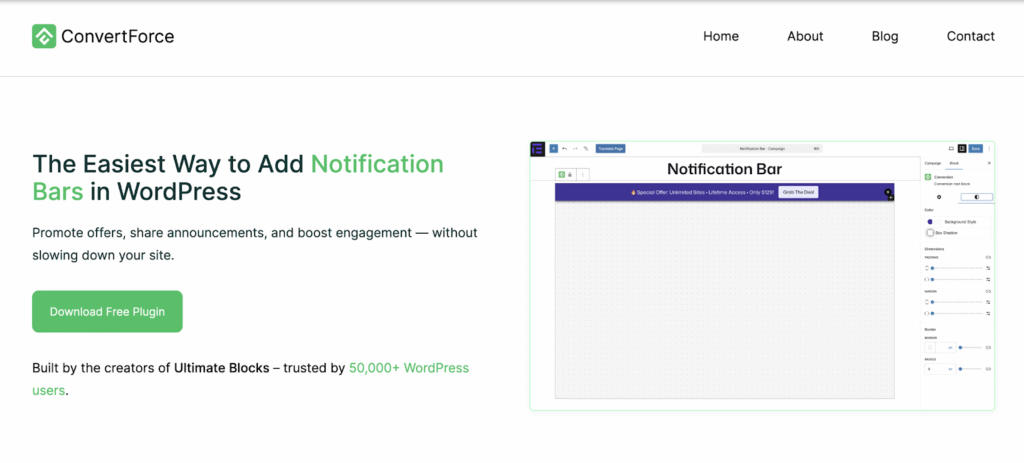
Task: Click the editor site logo in the screenshot
Action: 537,149
